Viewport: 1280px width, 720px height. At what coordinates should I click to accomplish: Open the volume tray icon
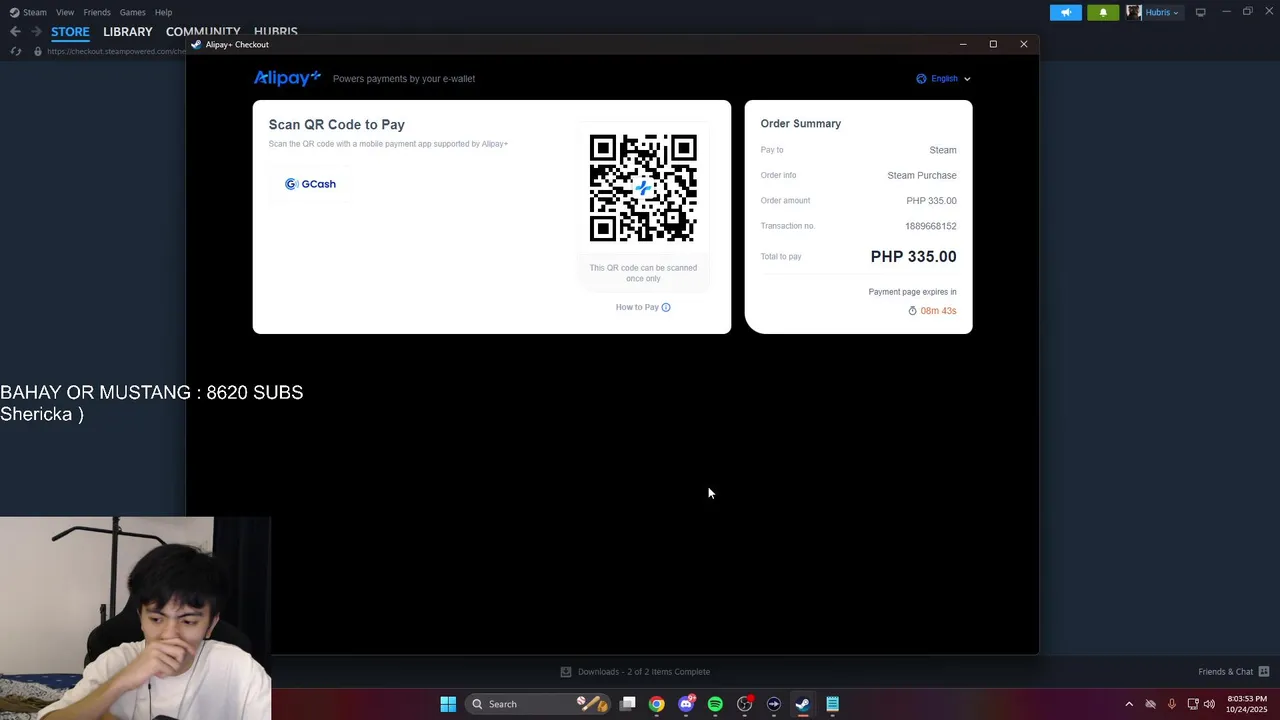tap(1210, 704)
